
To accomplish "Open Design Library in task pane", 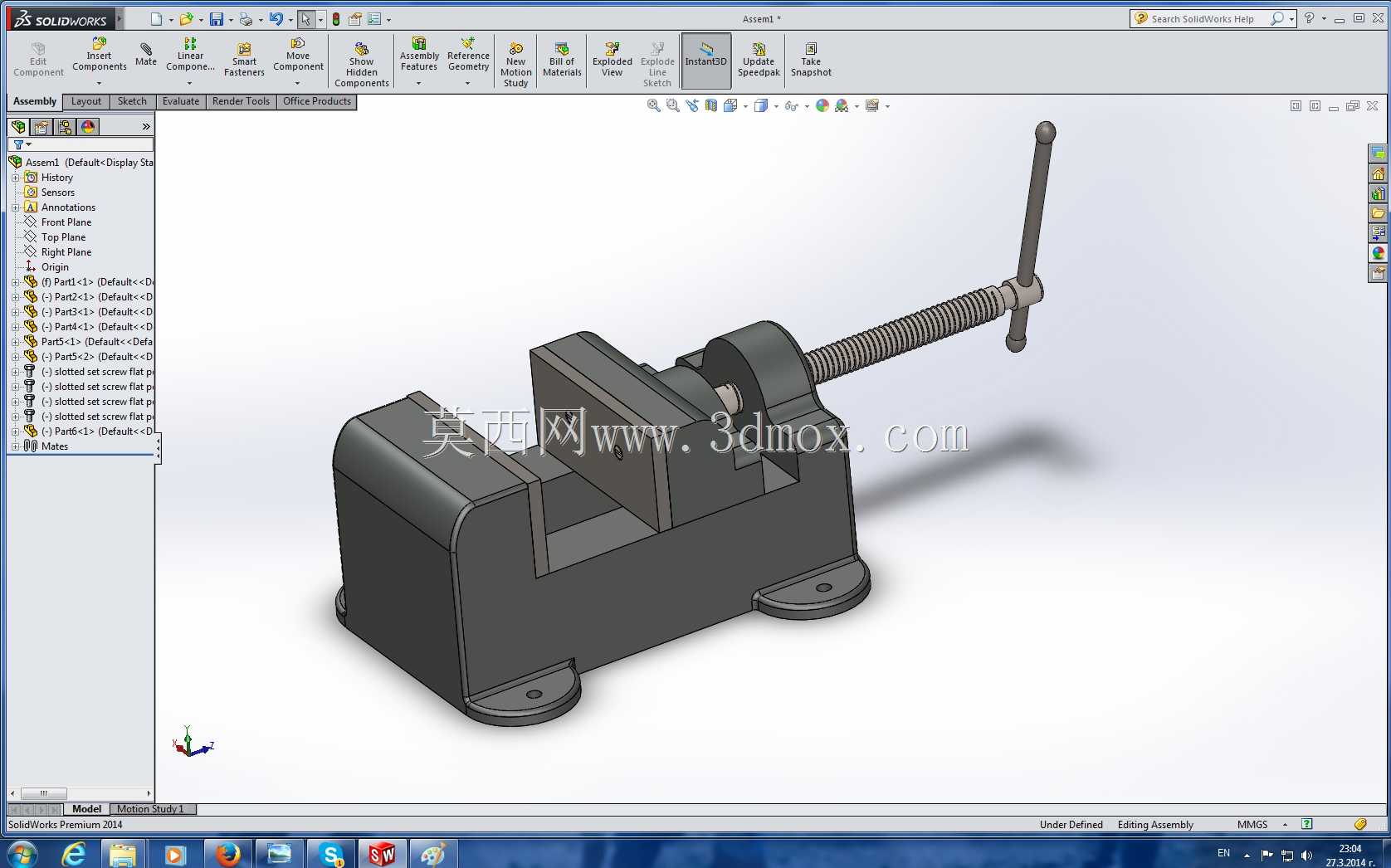I will (x=1378, y=193).
